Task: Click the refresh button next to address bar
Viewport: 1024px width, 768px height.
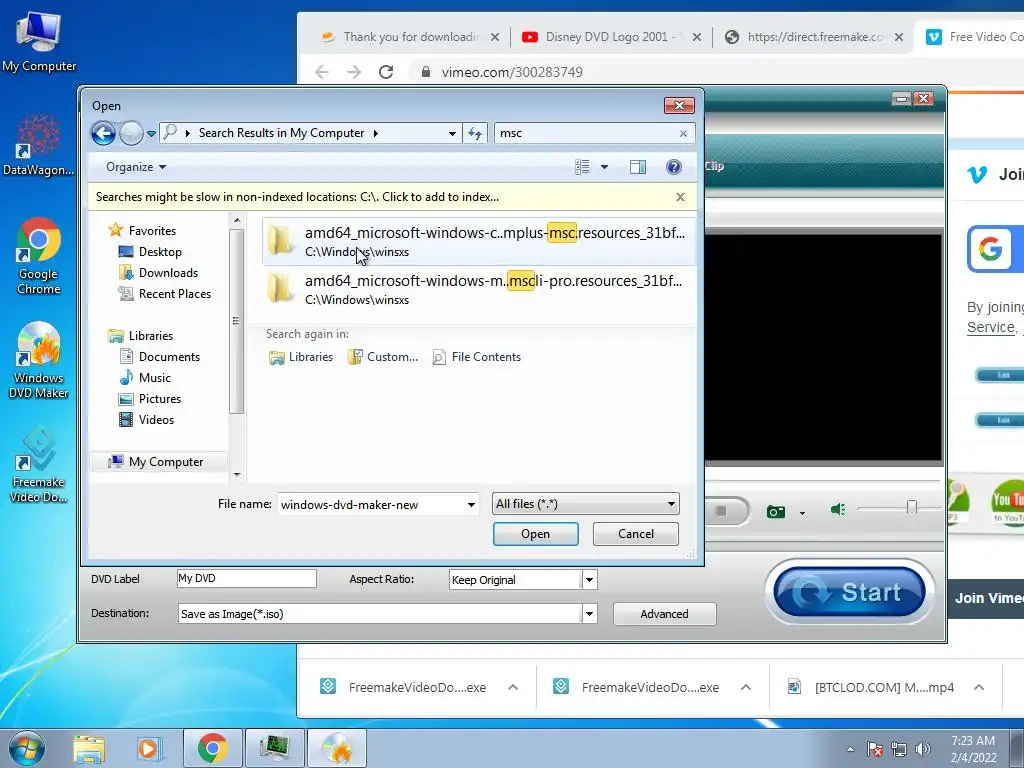Action: 475,133
